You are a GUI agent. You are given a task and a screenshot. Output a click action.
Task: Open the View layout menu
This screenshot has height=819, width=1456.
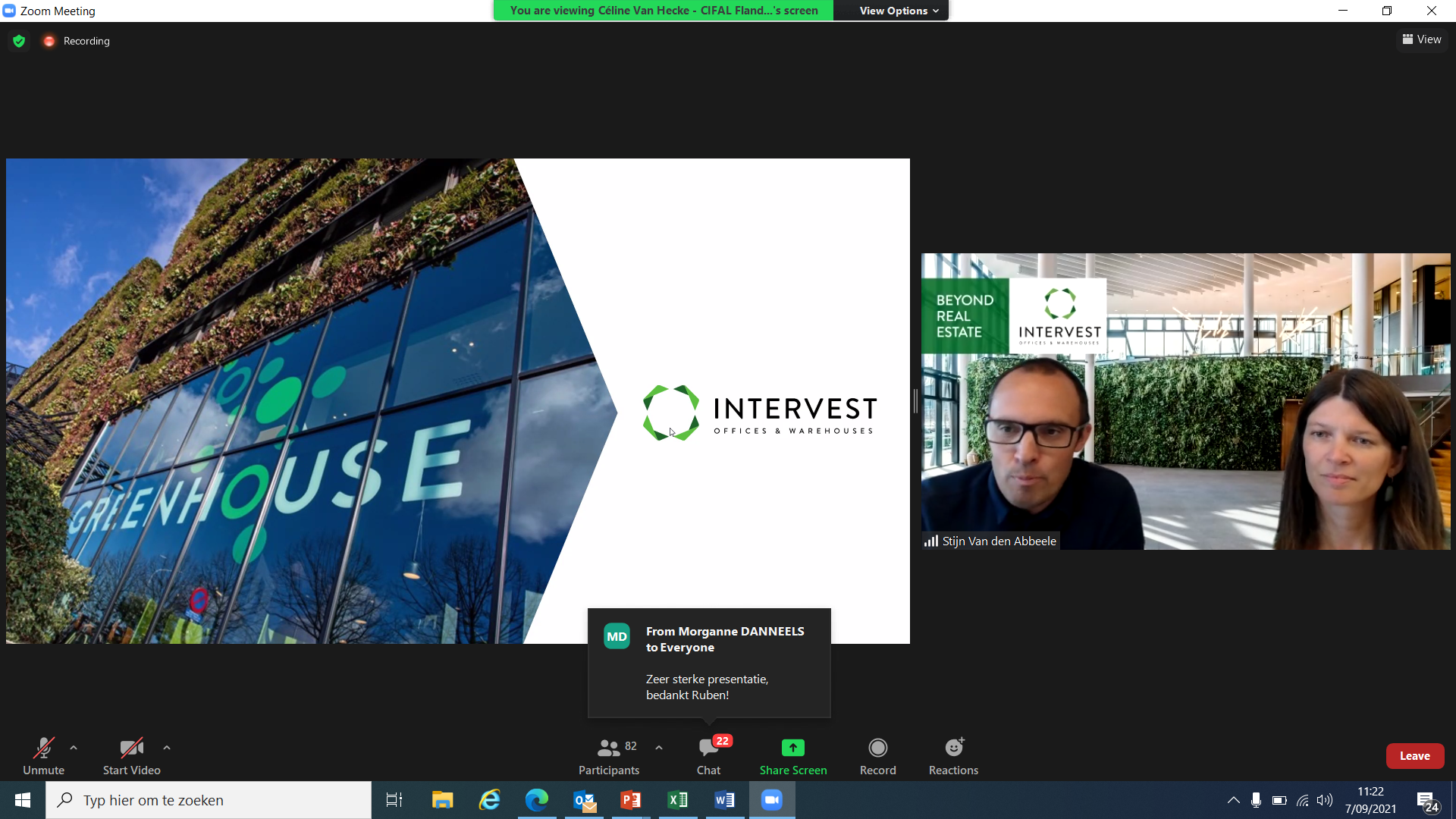[1422, 39]
